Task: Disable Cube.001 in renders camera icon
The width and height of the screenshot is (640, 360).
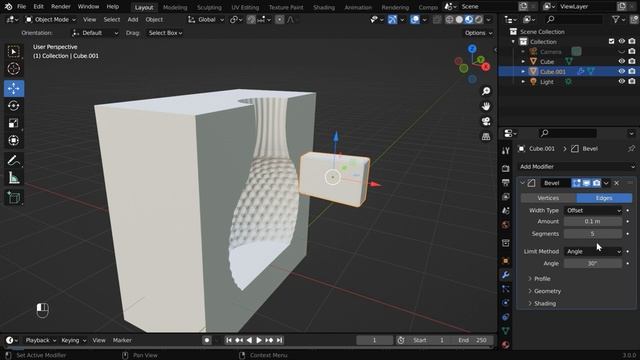Action: tap(632, 71)
